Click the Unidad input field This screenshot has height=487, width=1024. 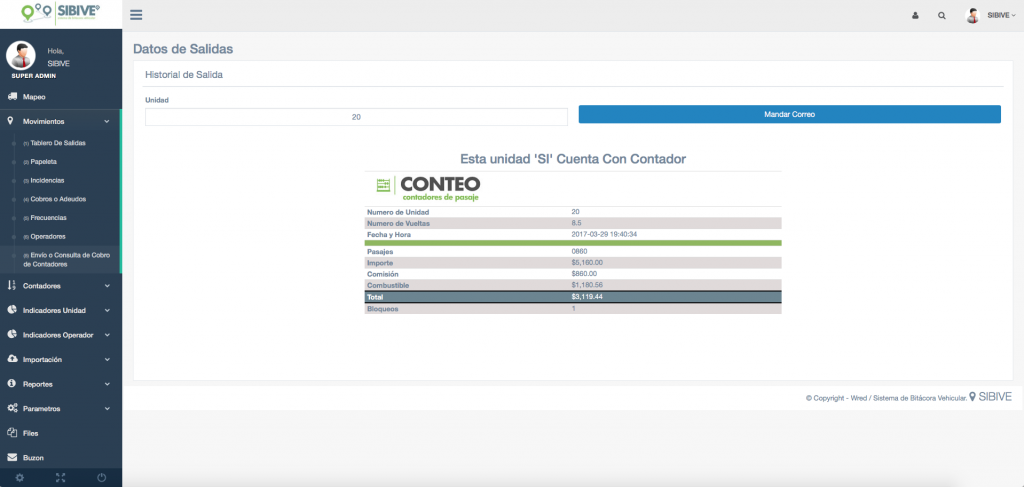[x=356, y=117]
